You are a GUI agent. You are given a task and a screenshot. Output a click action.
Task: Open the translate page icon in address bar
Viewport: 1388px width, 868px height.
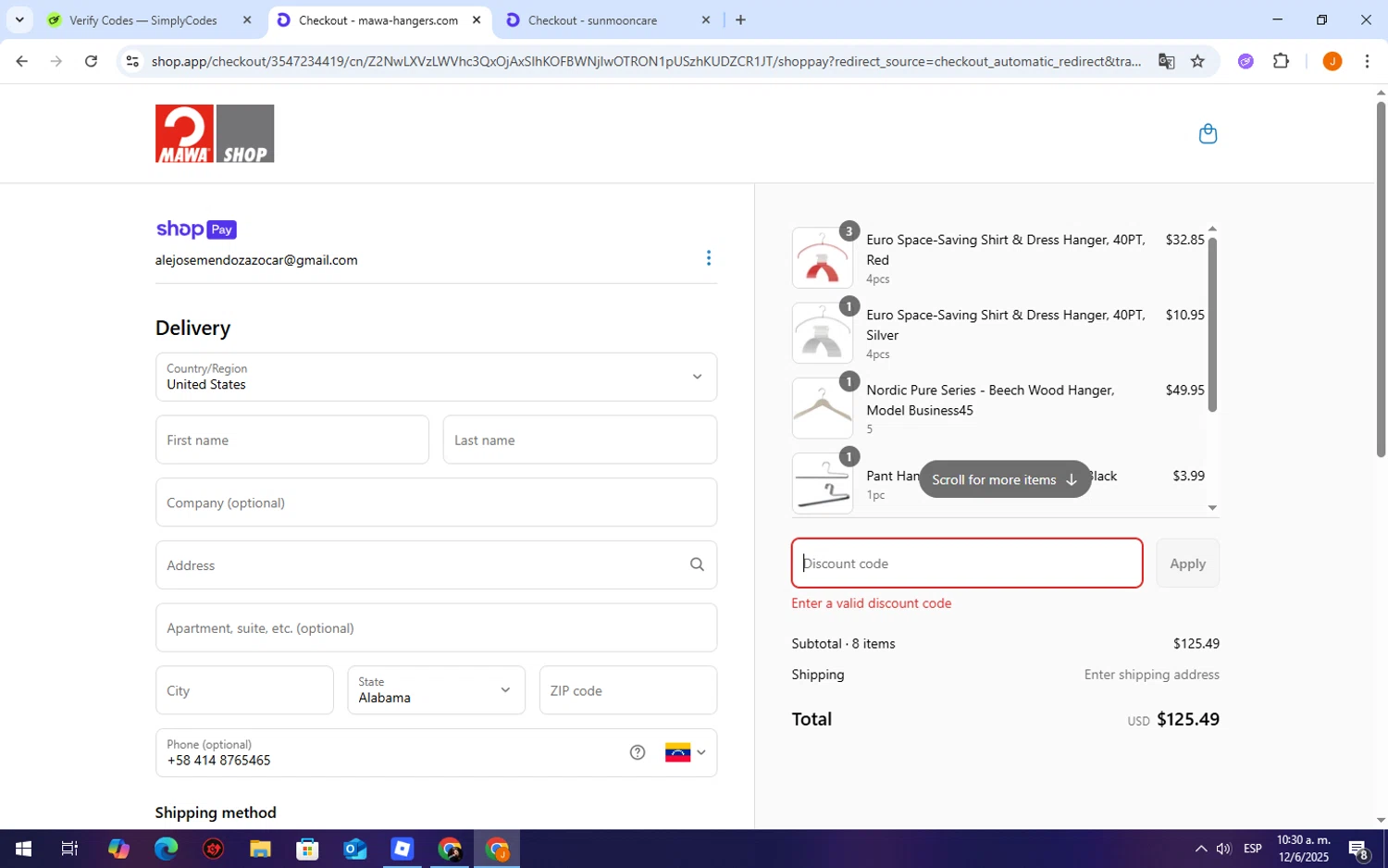[x=1166, y=61]
